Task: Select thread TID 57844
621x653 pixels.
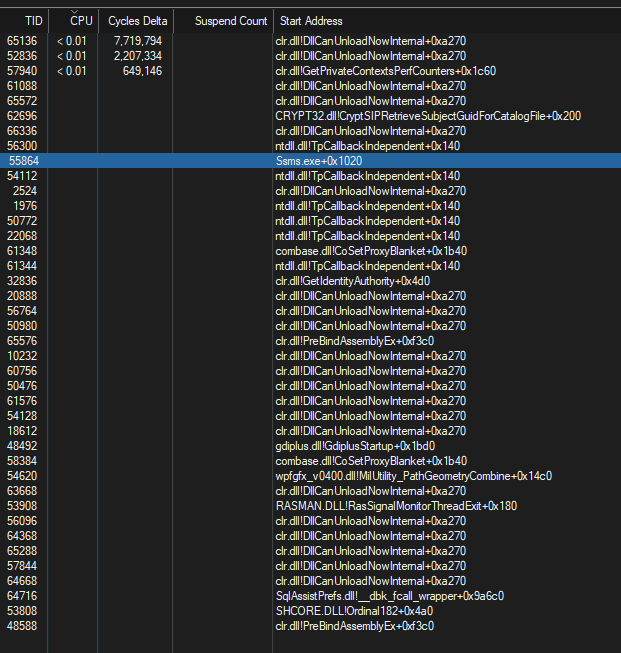Action: click(x=310, y=566)
